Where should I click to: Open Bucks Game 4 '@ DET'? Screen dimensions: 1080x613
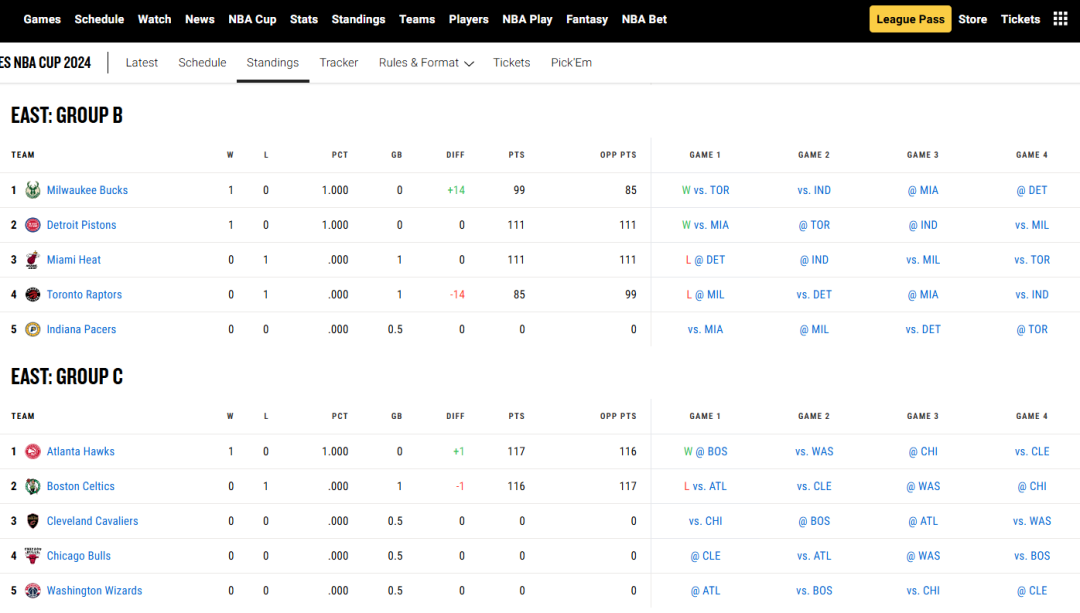point(1032,190)
